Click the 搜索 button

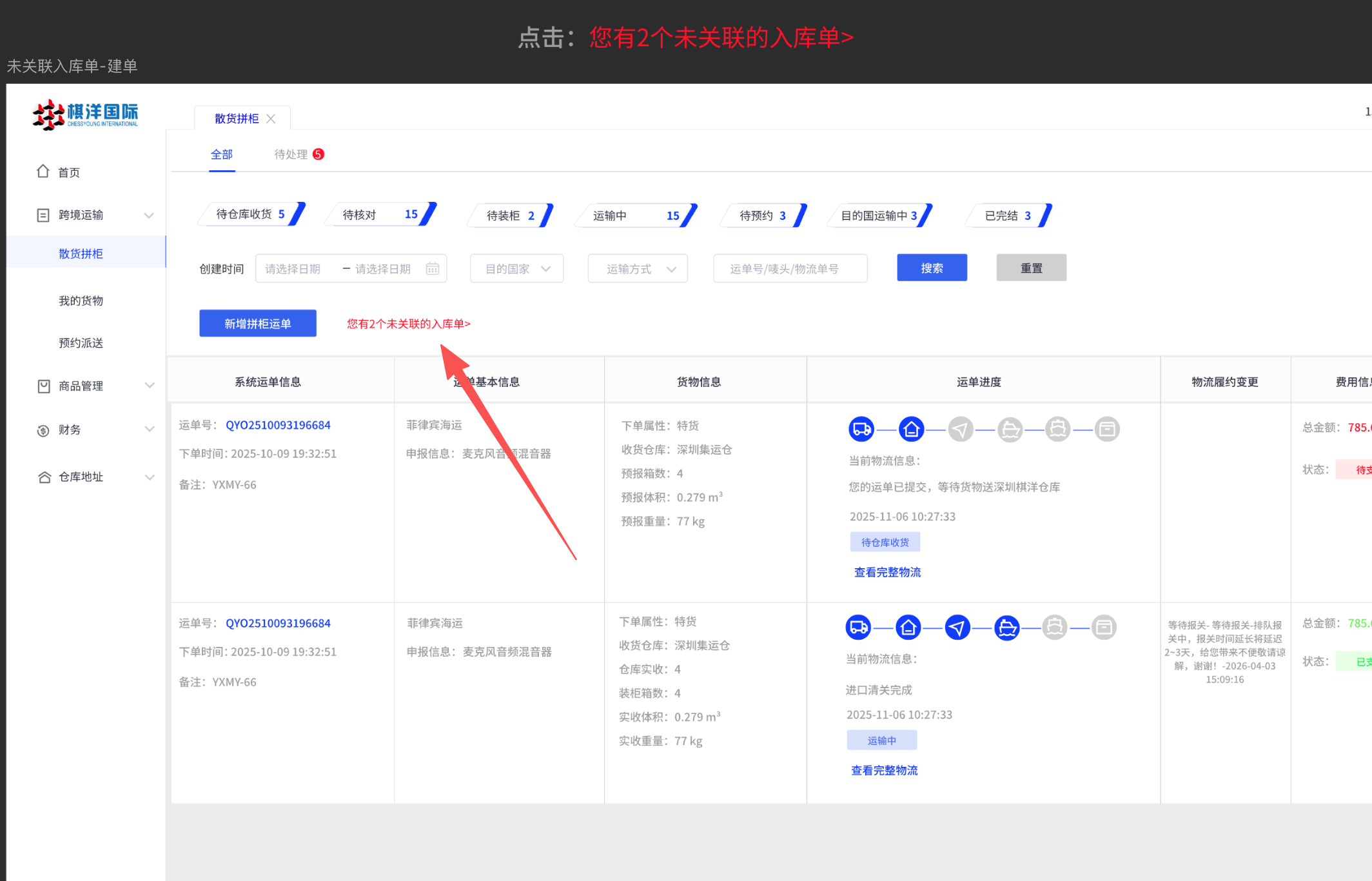pyautogui.click(x=932, y=268)
